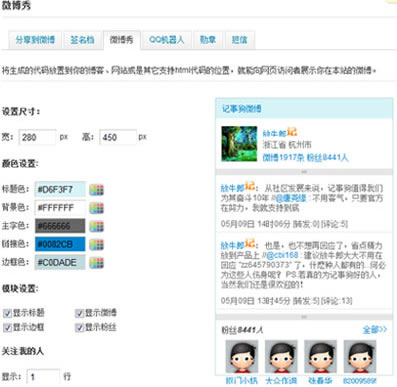Open color picker for 背景色 #FFFFFF
The height and width of the screenshot is (387, 397).
[97, 208]
